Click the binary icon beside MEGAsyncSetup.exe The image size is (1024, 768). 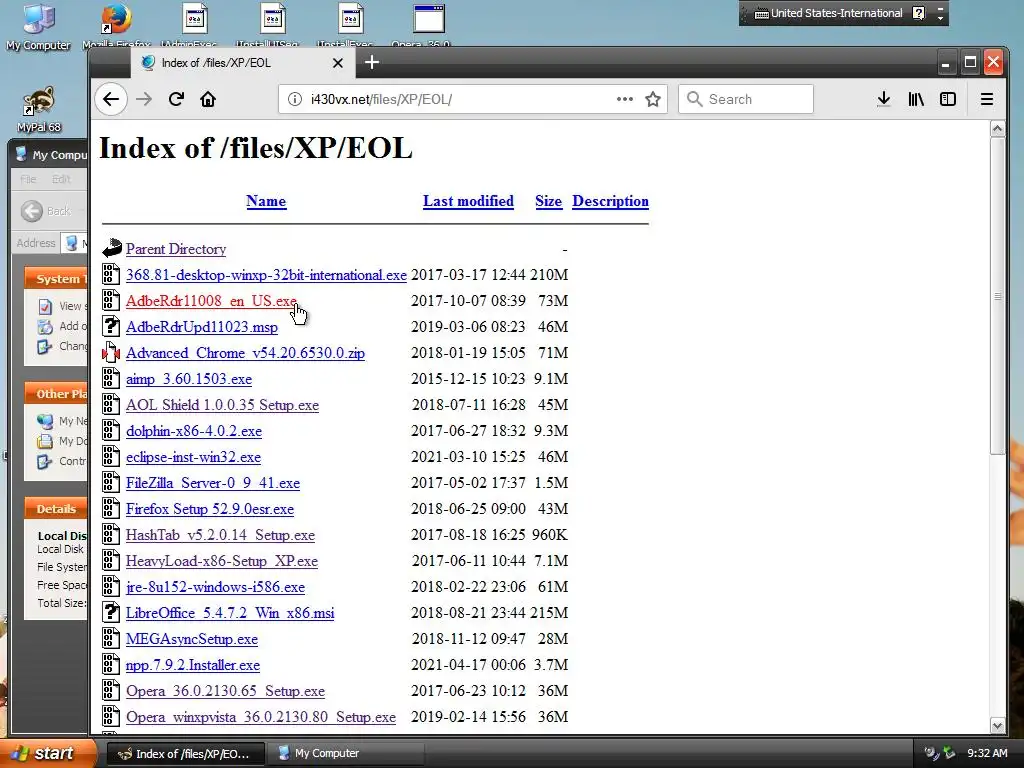pyautogui.click(x=111, y=639)
